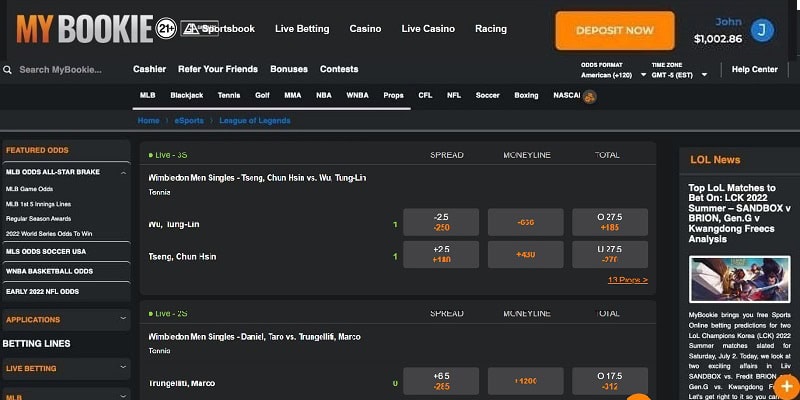Select the MMA tab
The image size is (800, 400).
tap(292, 95)
